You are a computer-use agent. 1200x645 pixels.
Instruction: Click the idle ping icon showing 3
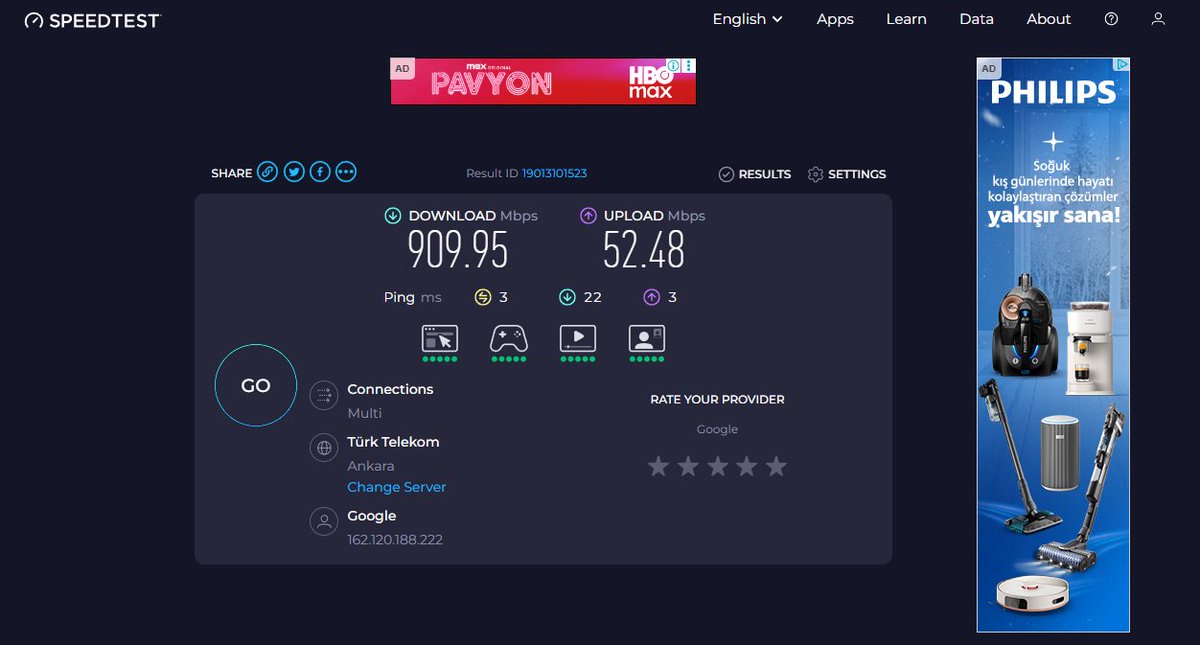point(483,297)
